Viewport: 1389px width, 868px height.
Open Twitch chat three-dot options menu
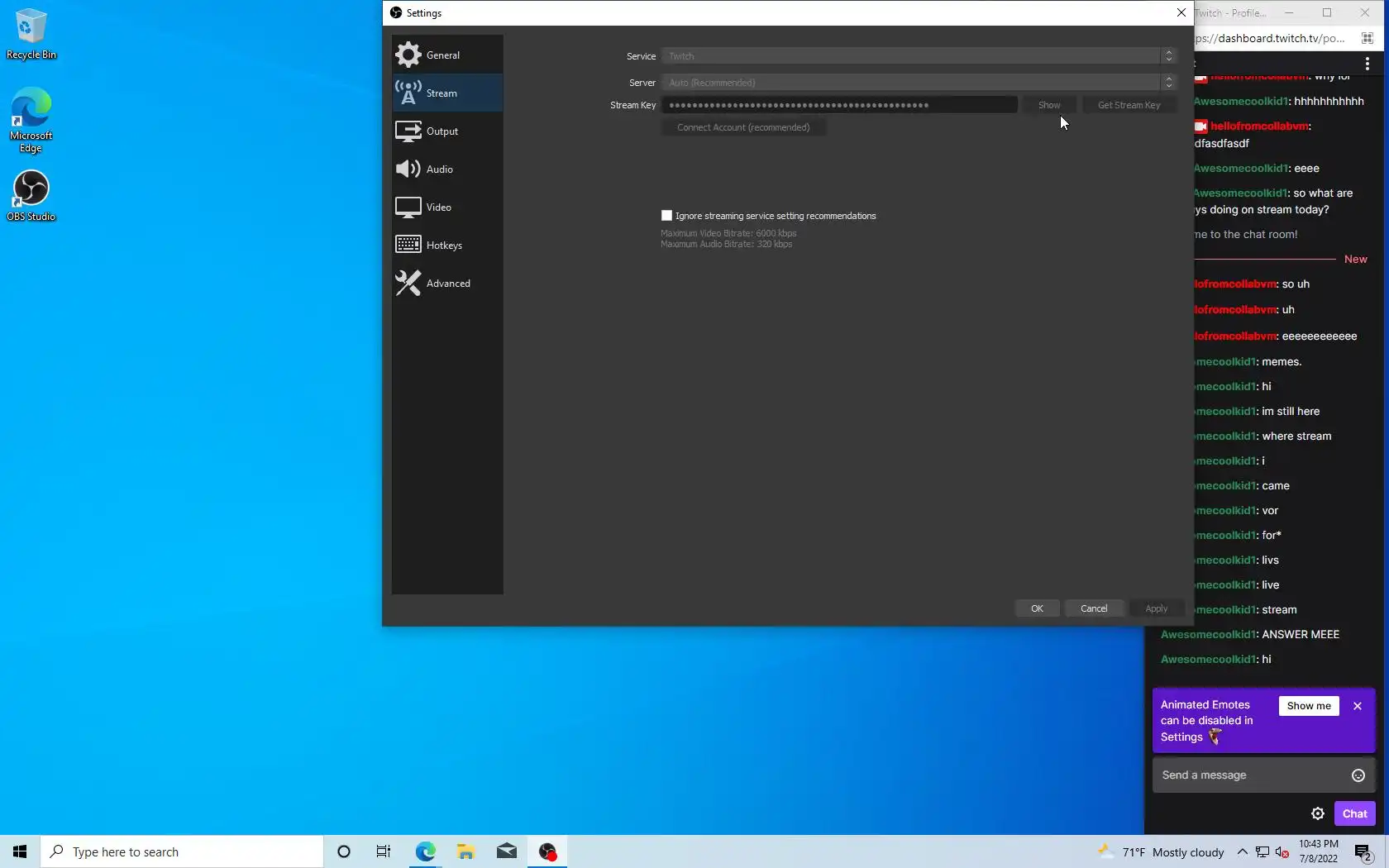[1368, 64]
